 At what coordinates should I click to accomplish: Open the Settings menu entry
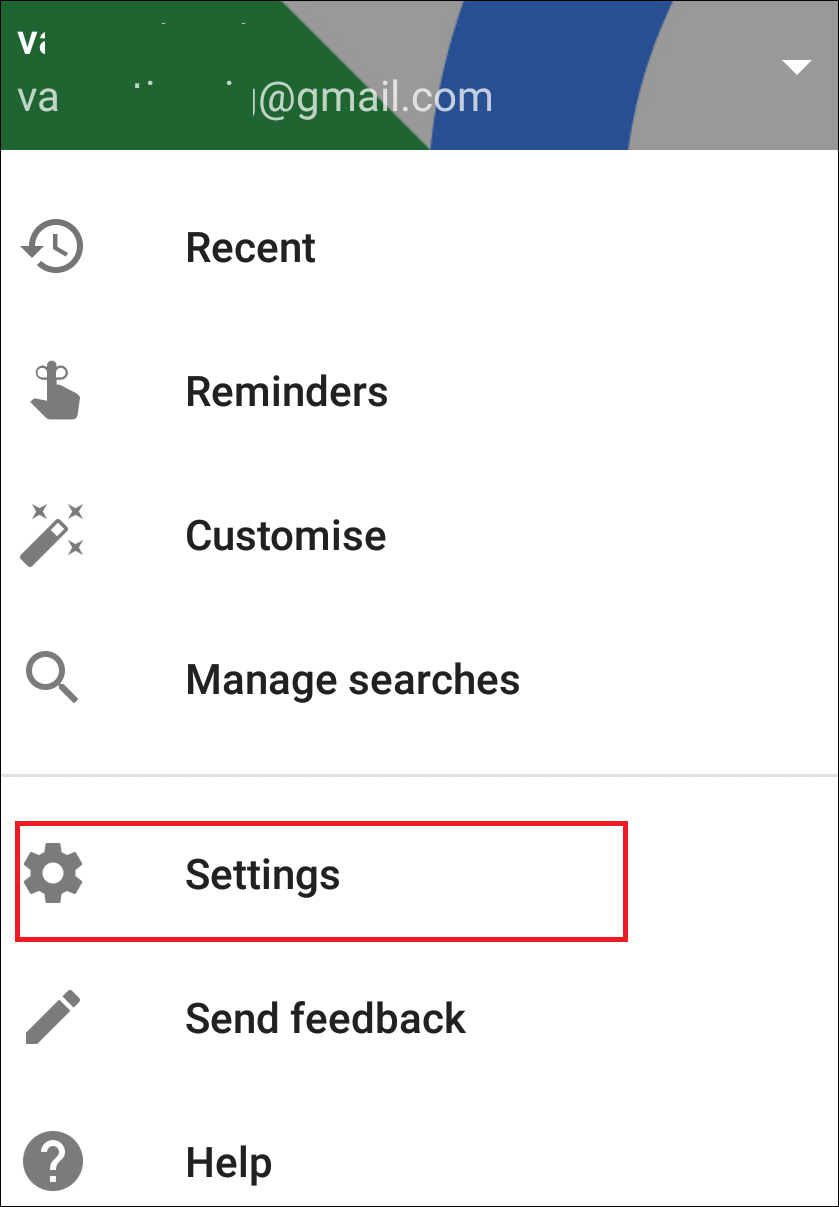pos(263,874)
